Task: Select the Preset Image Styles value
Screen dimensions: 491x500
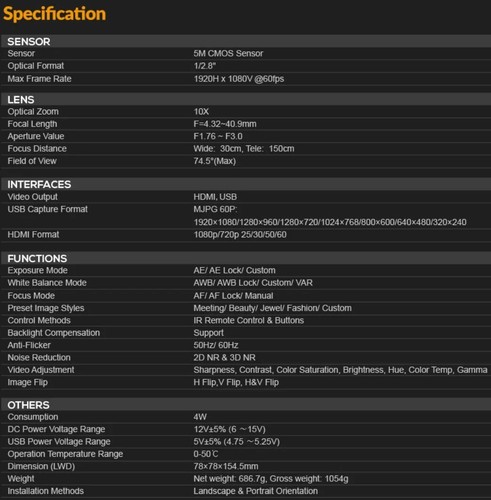Action: [272, 308]
